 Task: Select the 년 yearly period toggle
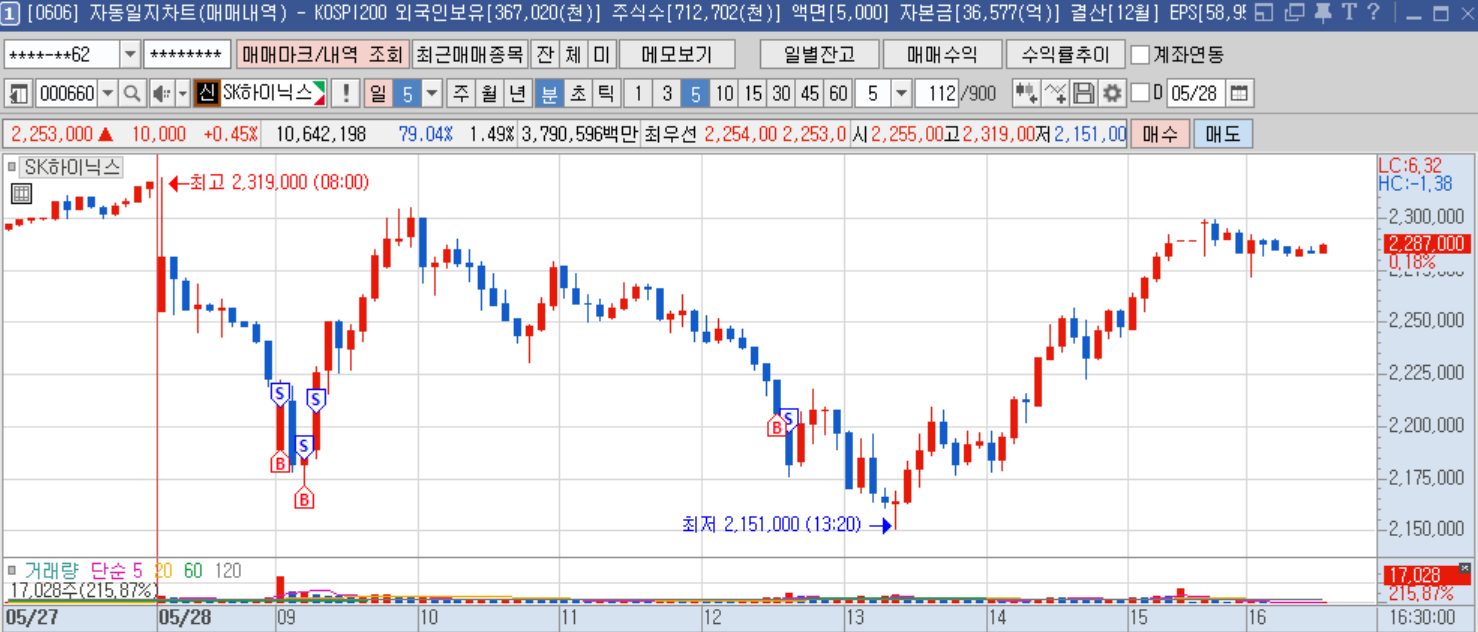click(517, 94)
